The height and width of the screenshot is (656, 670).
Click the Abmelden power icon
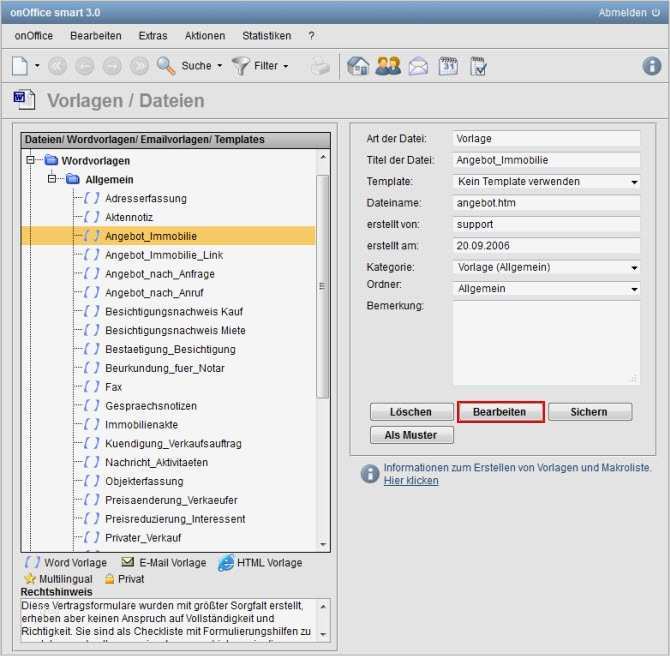(655, 12)
